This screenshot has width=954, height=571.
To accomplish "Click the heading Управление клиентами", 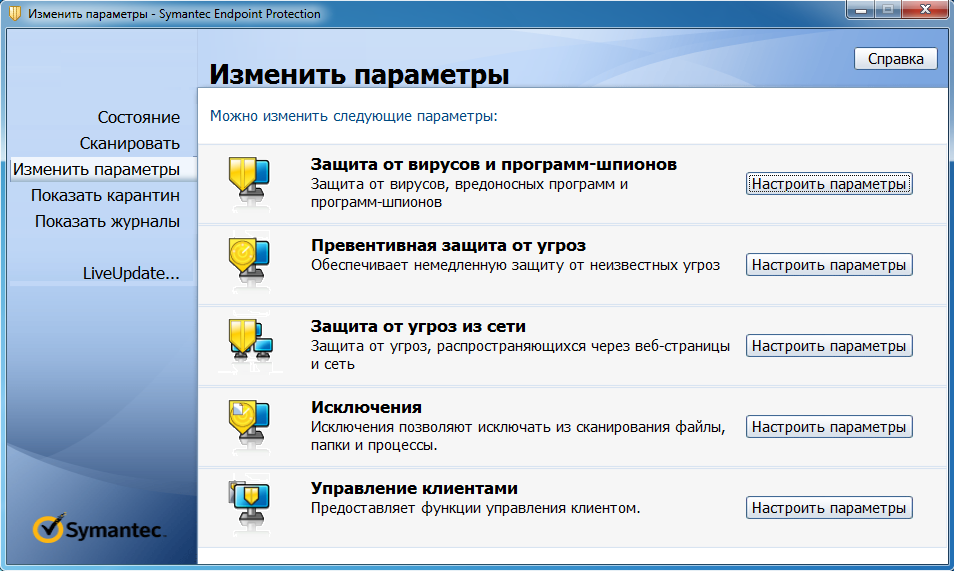I will [414, 488].
